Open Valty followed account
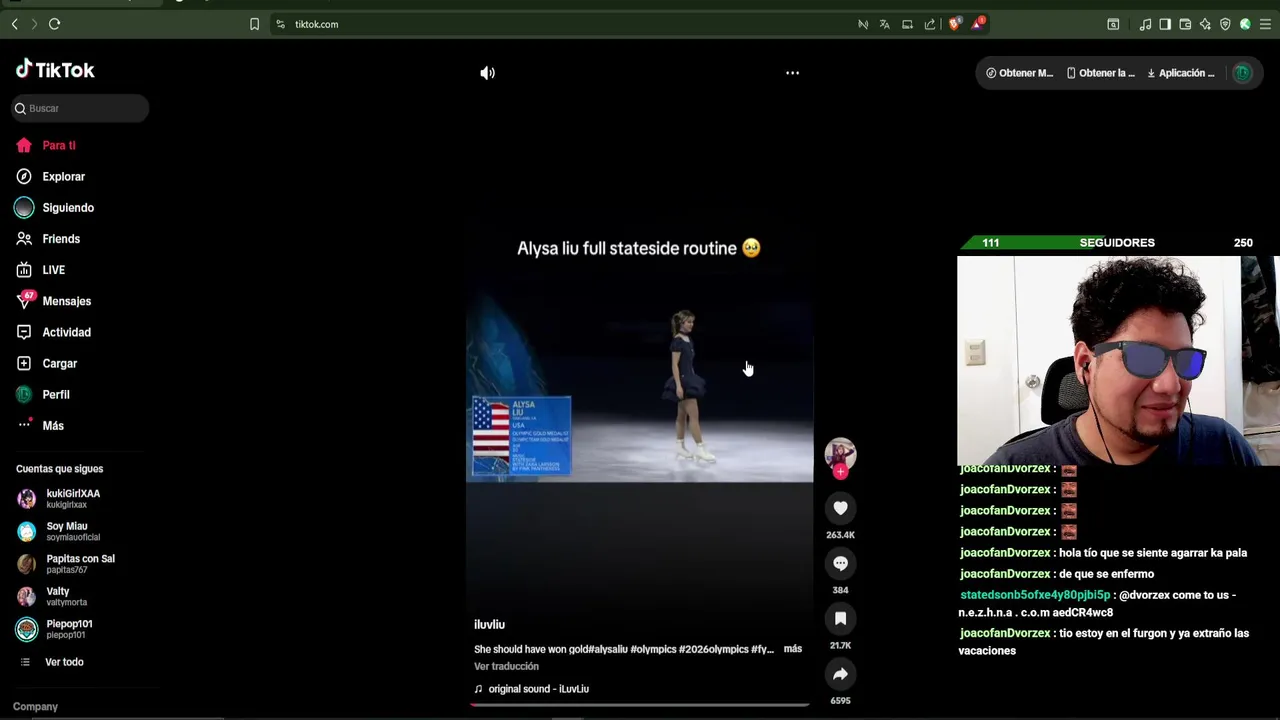Image resolution: width=1280 pixels, height=720 pixels. tap(52, 596)
